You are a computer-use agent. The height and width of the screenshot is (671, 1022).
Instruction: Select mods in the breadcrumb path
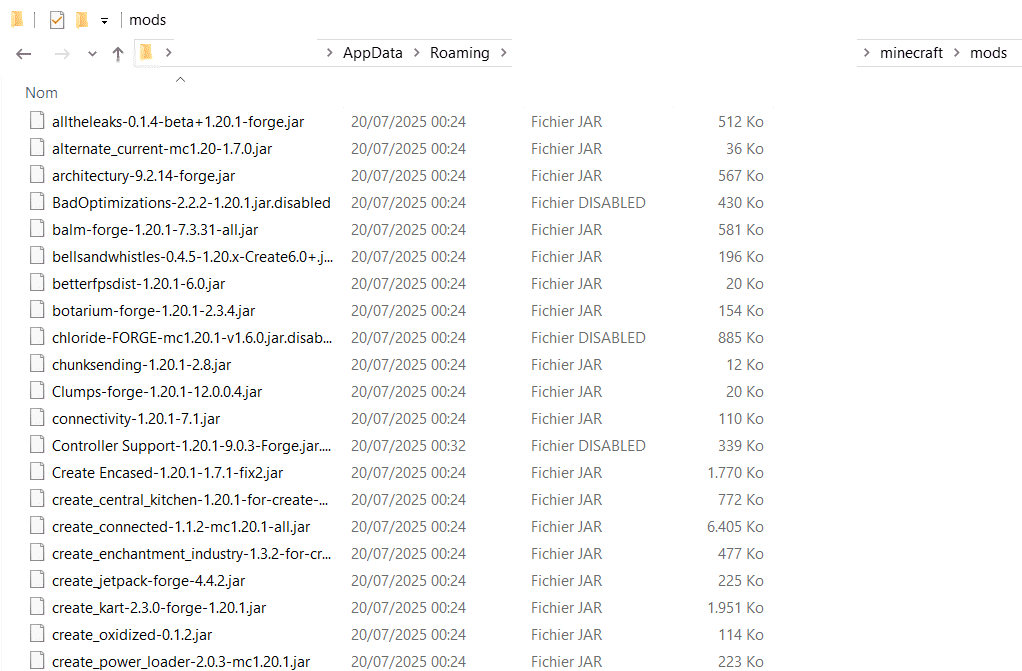tap(988, 53)
